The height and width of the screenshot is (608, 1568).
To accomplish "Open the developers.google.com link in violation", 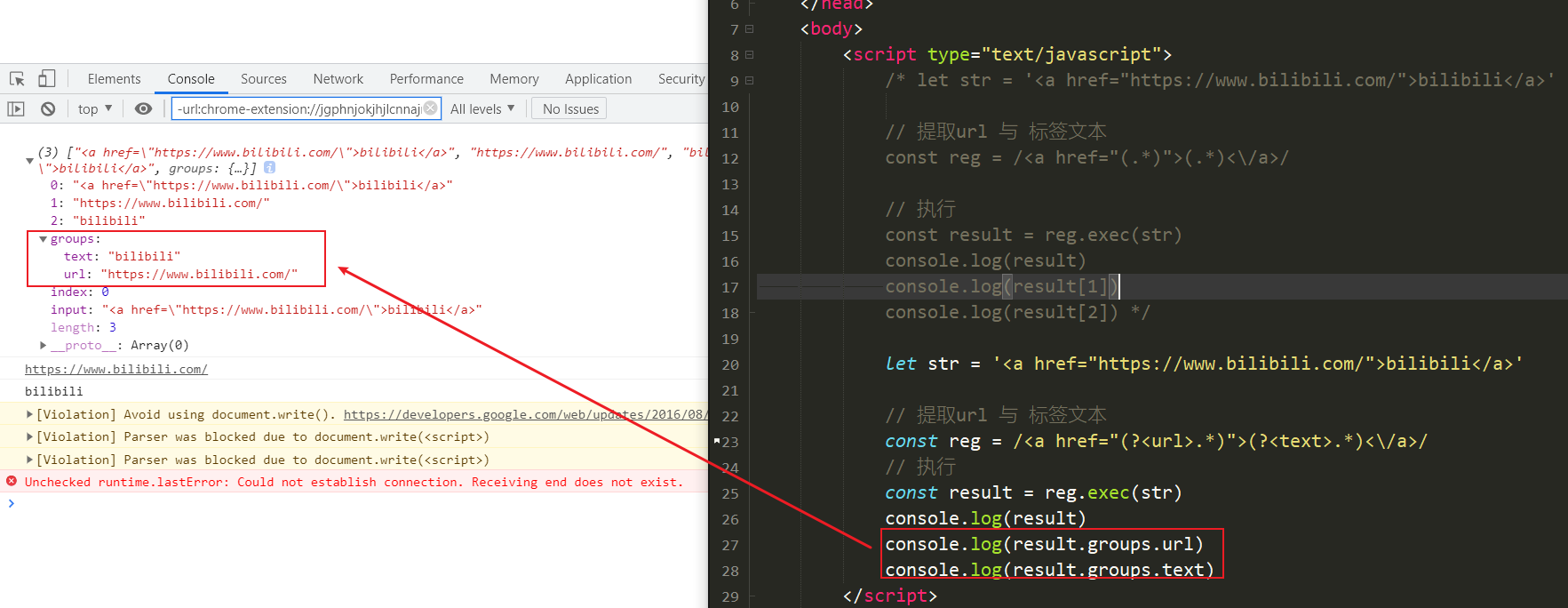I will [525, 414].
